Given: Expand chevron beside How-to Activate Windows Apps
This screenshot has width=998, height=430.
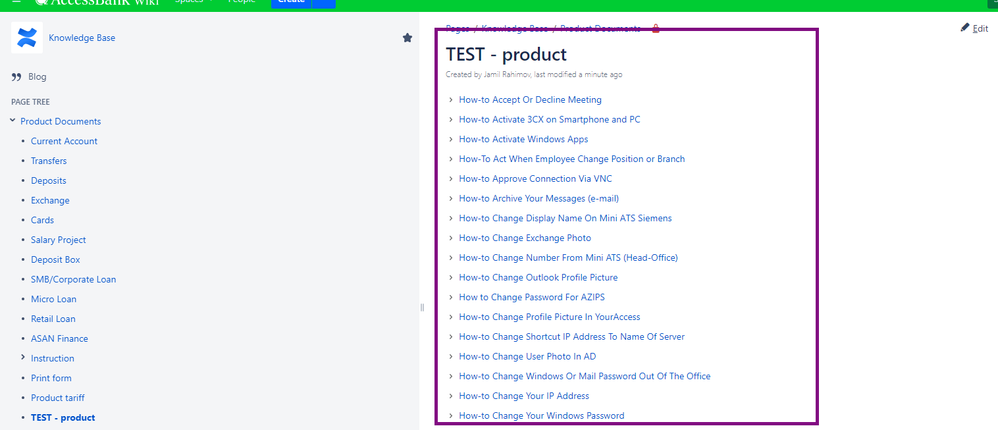Looking at the screenshot, I should [x=451, y=139].
